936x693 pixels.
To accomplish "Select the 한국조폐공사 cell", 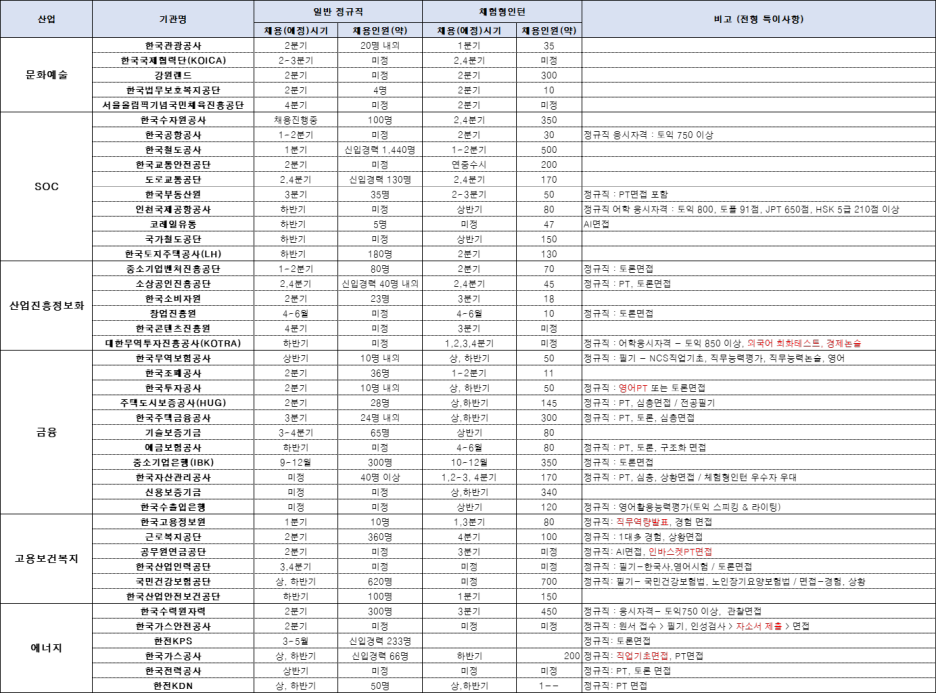I will pos(173,373).
